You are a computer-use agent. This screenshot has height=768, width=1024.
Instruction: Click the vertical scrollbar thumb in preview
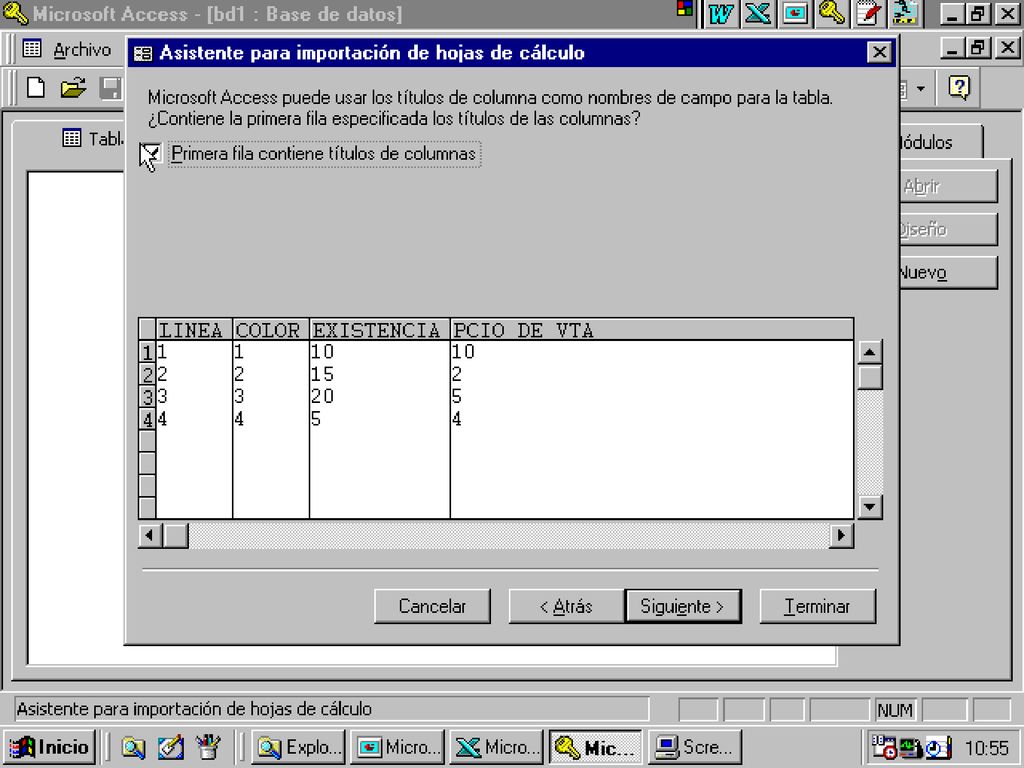(x=870, y=377)
